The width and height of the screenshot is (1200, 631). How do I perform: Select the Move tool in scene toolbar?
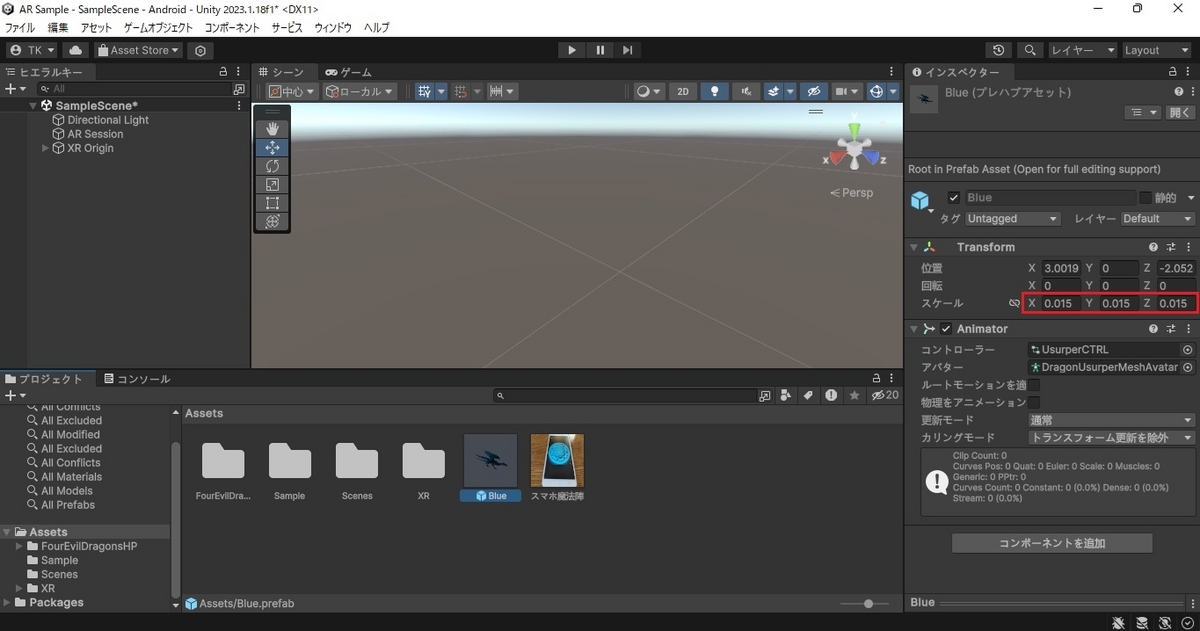pyautogui.click(x=272, y=147)
